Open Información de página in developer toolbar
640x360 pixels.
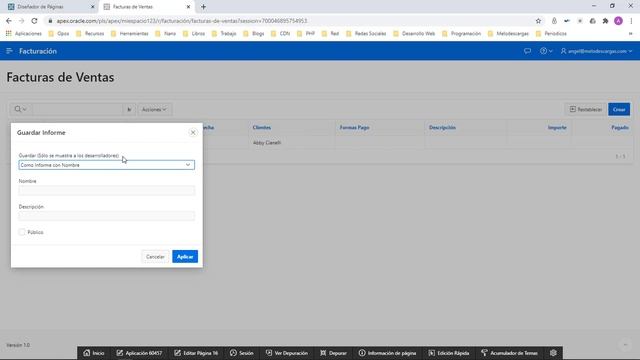click(x=387, y=353)
